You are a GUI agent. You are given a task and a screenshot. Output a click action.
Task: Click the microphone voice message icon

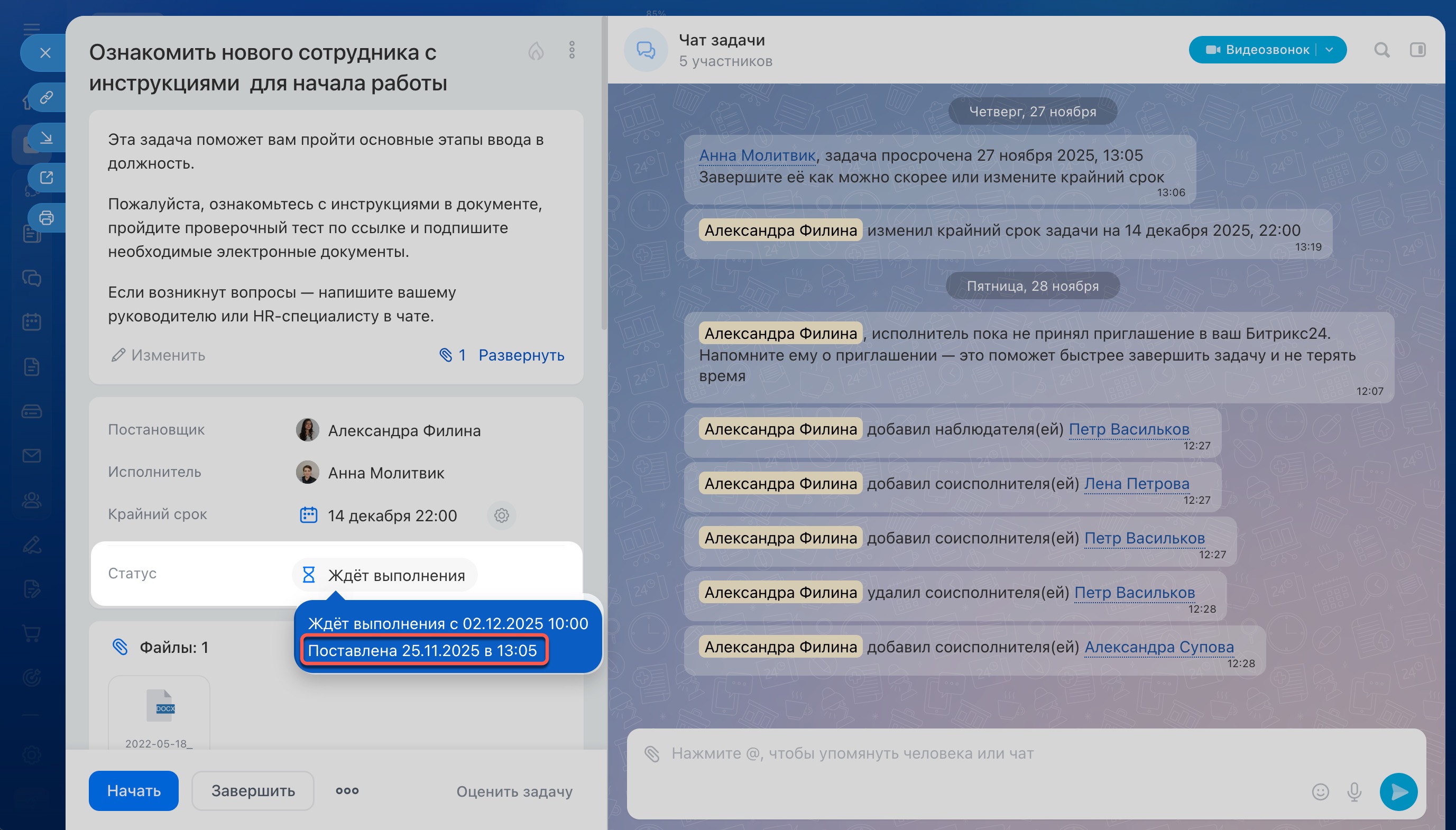(x=1354, y=792)
